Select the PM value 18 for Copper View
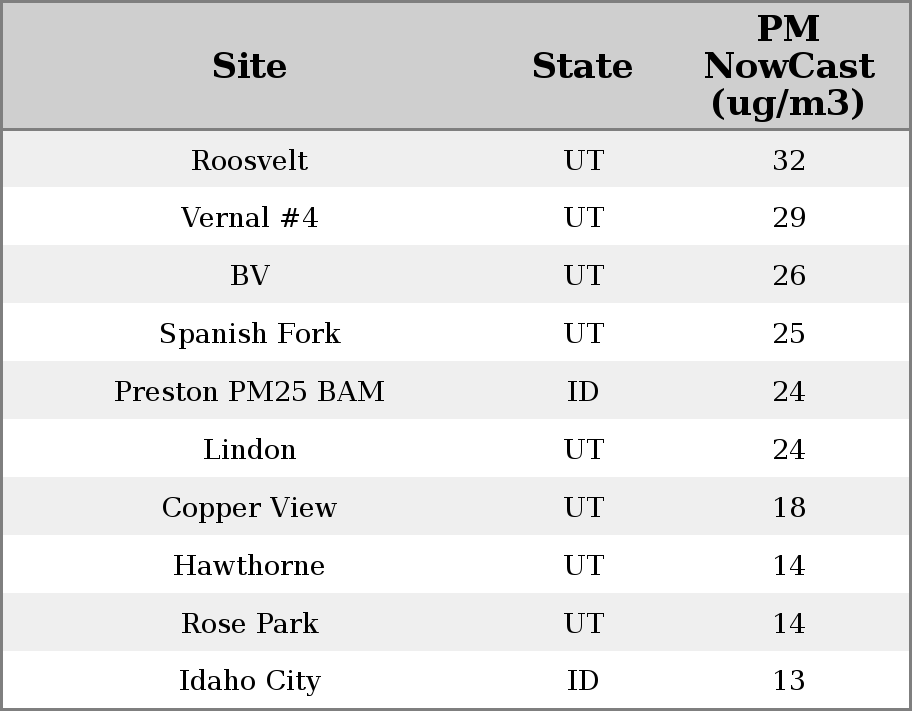Screen dimensions: 912x711 (x=788, y=508)
